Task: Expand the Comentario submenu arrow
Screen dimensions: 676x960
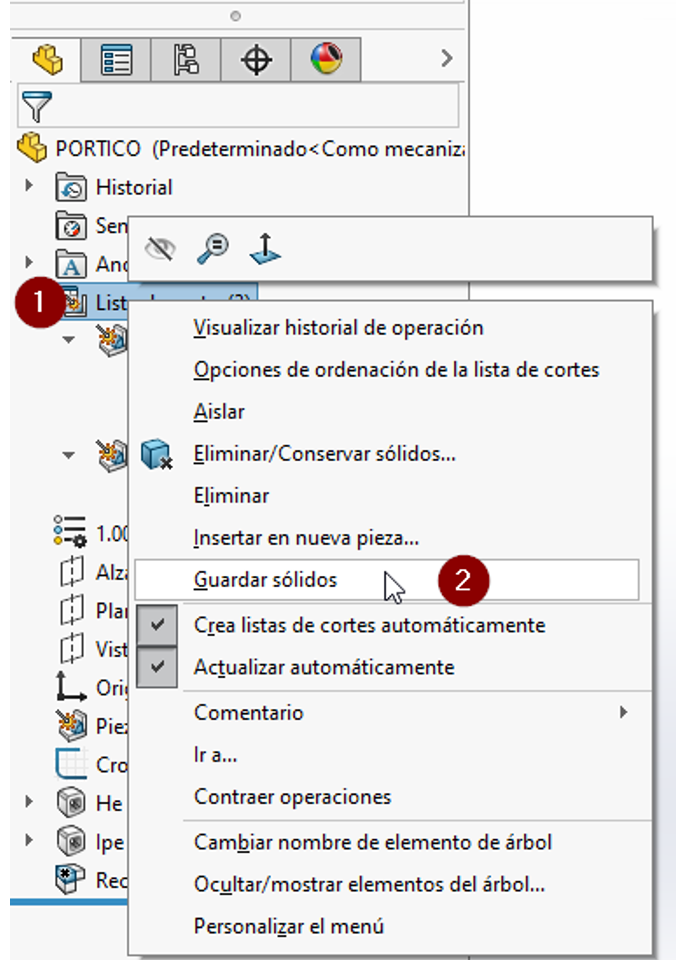Action: tap(623, 712)
